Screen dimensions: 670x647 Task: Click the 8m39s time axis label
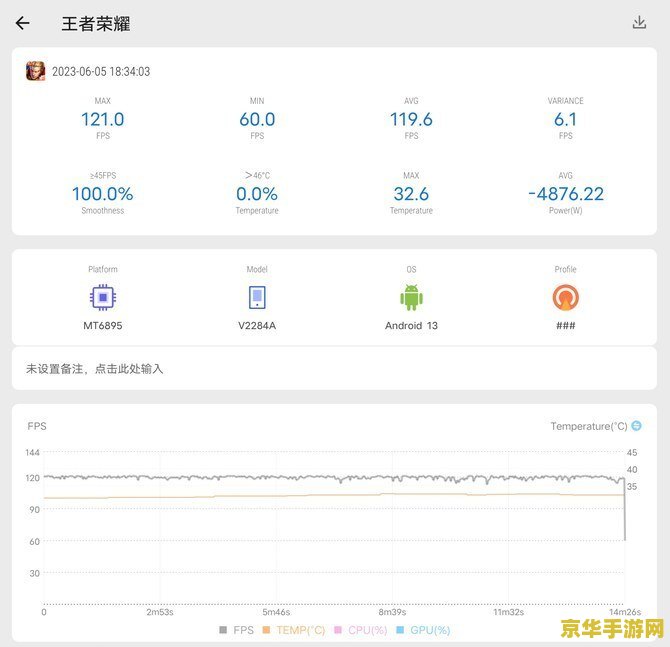pos(392,612)
